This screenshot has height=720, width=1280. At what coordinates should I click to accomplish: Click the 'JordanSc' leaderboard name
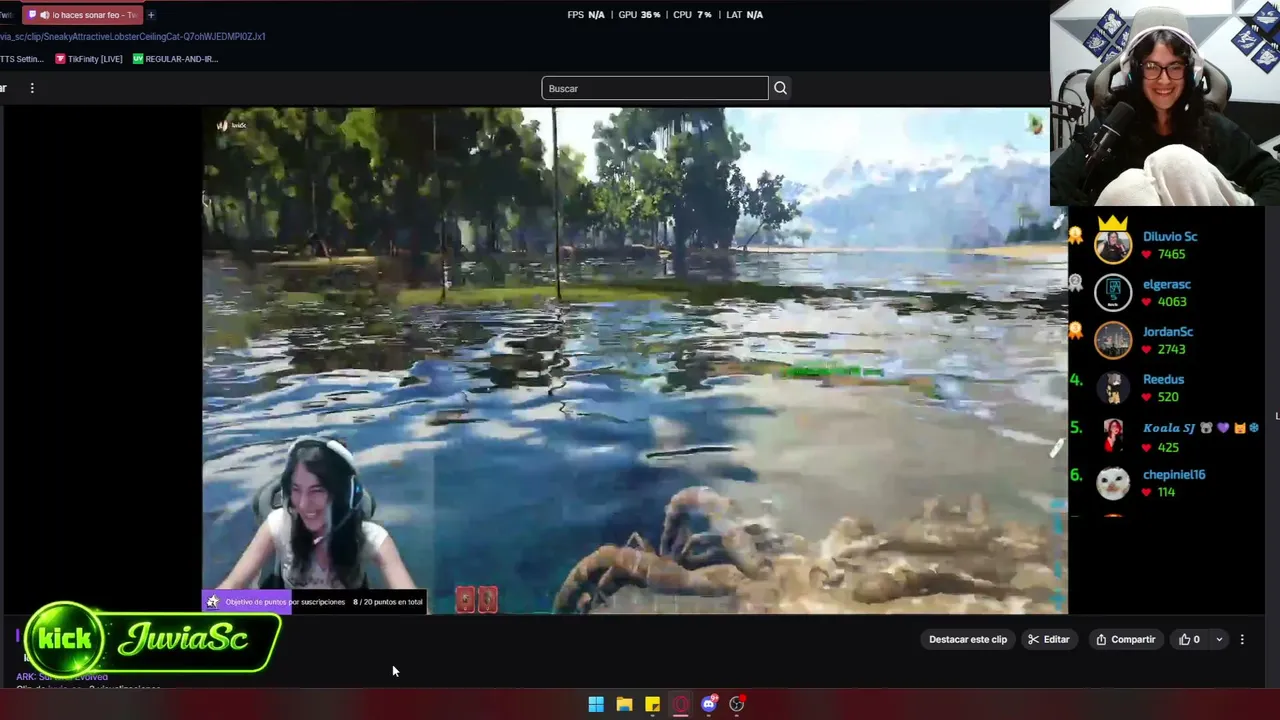click(1168, 332)
